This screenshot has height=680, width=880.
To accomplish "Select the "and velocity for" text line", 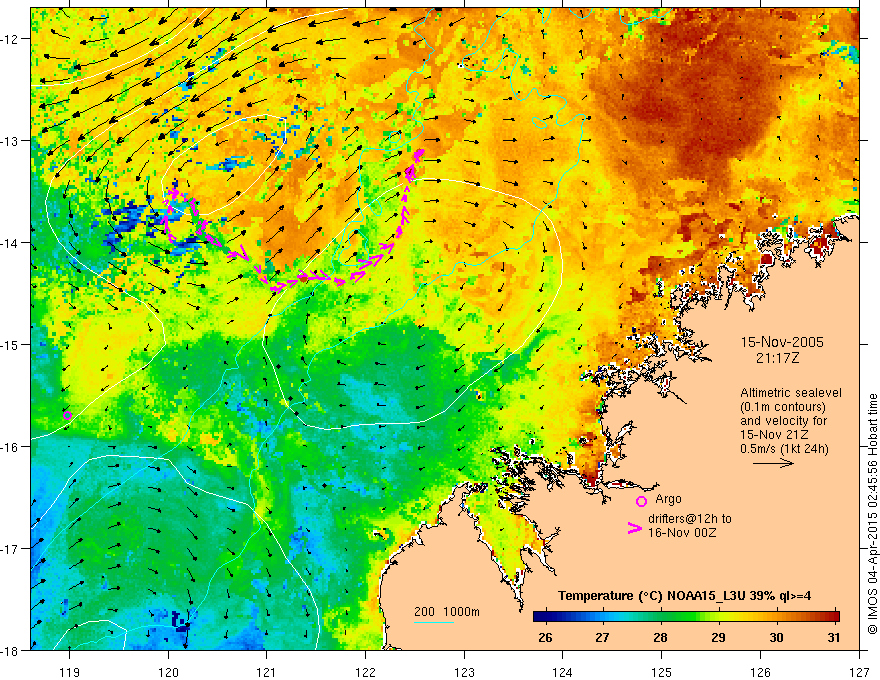I will [783, 421].
